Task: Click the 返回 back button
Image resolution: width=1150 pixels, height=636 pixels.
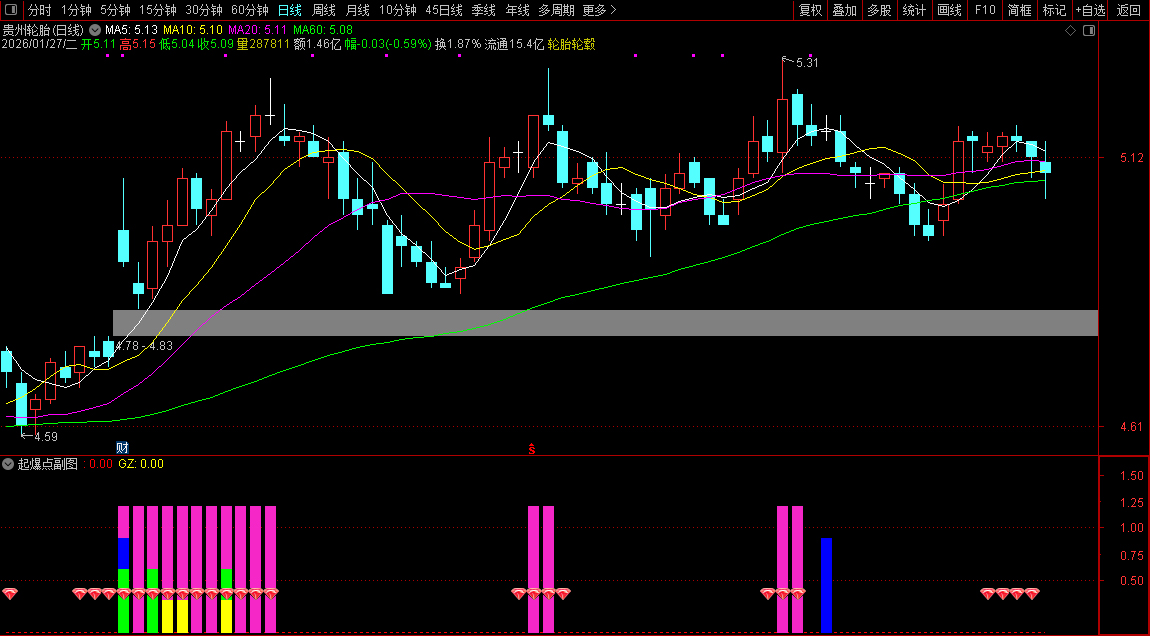Action: click(x=1129, y=10)
